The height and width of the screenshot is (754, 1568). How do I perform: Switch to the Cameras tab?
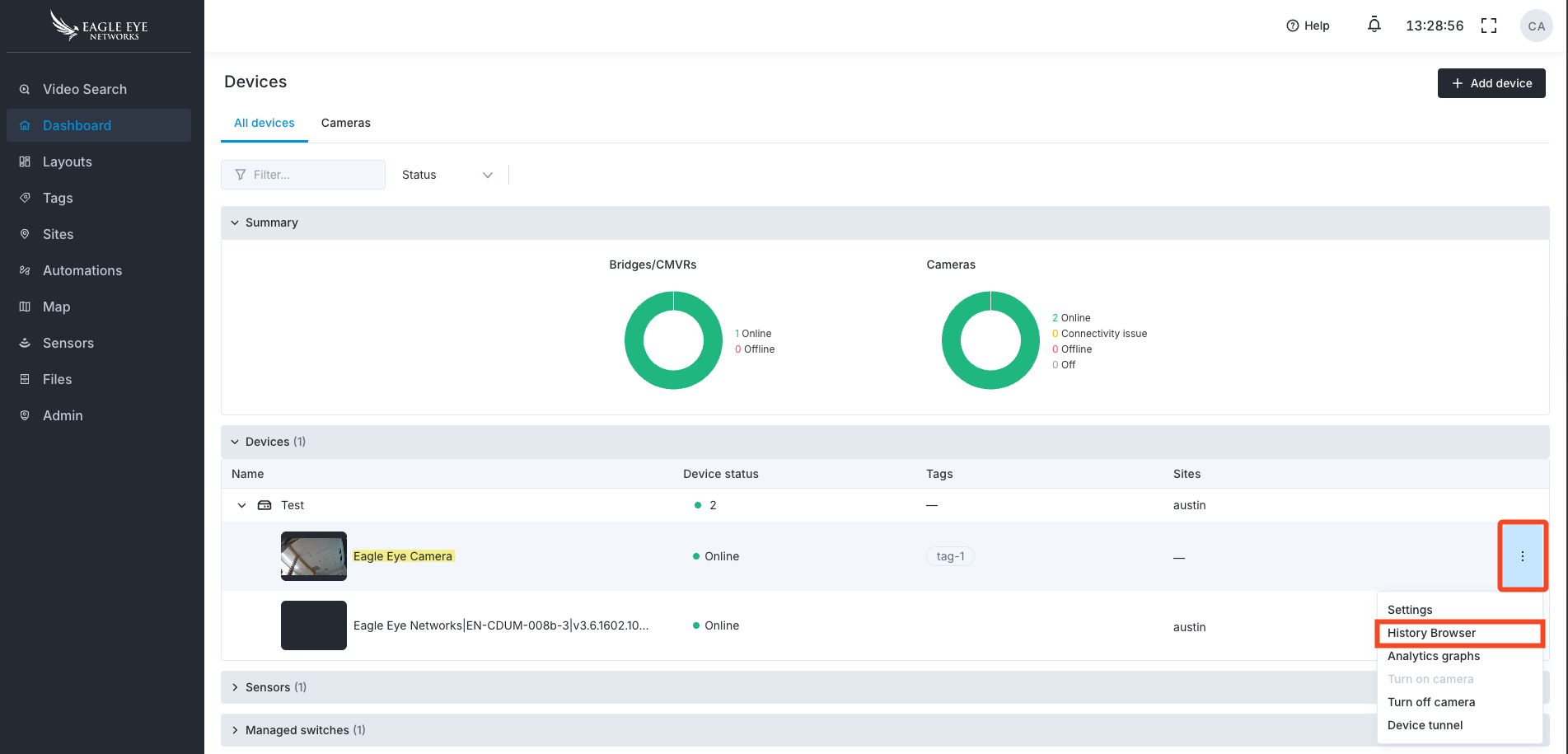345,123
